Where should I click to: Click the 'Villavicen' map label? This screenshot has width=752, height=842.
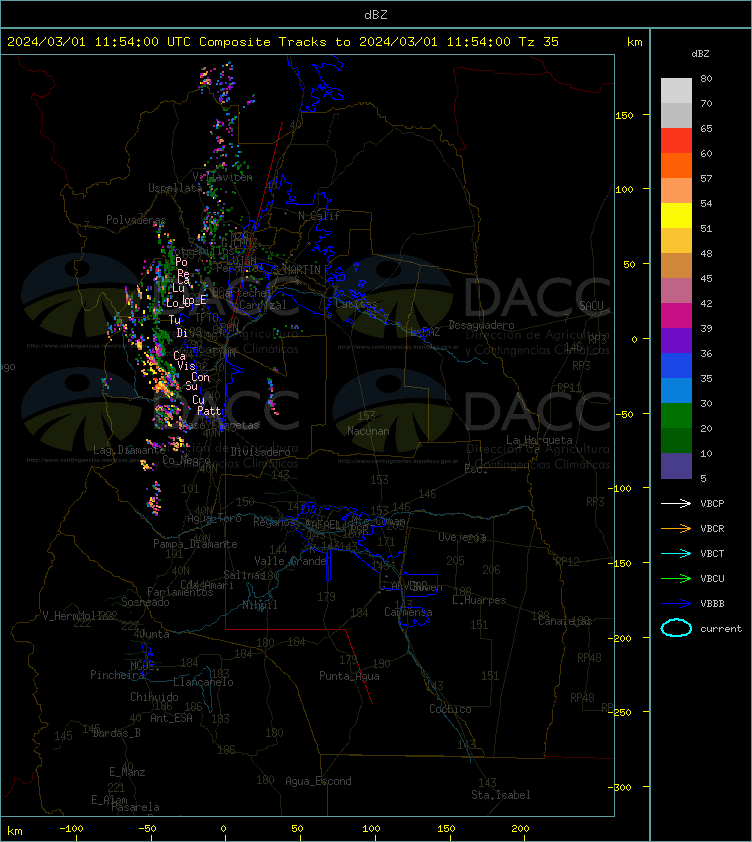(222, 177)
